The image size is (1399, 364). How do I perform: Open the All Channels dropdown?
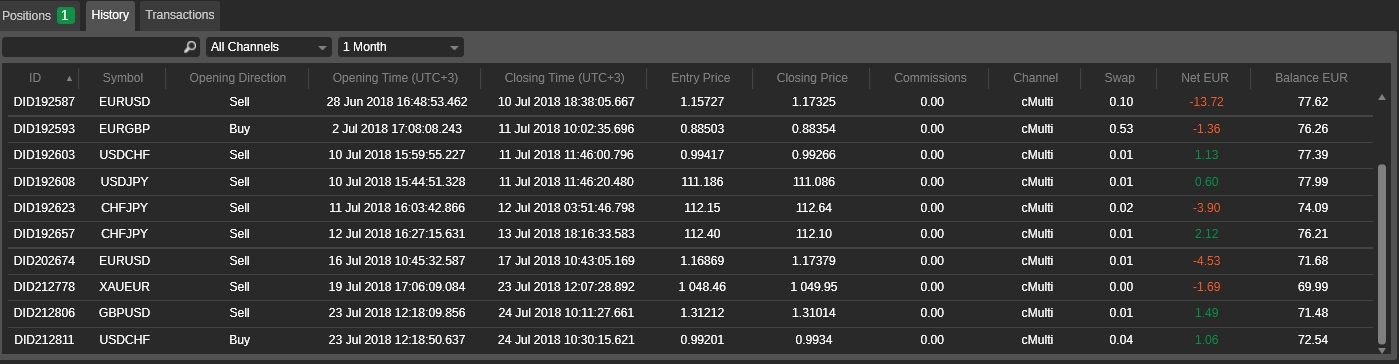click(x=269, y=47)
